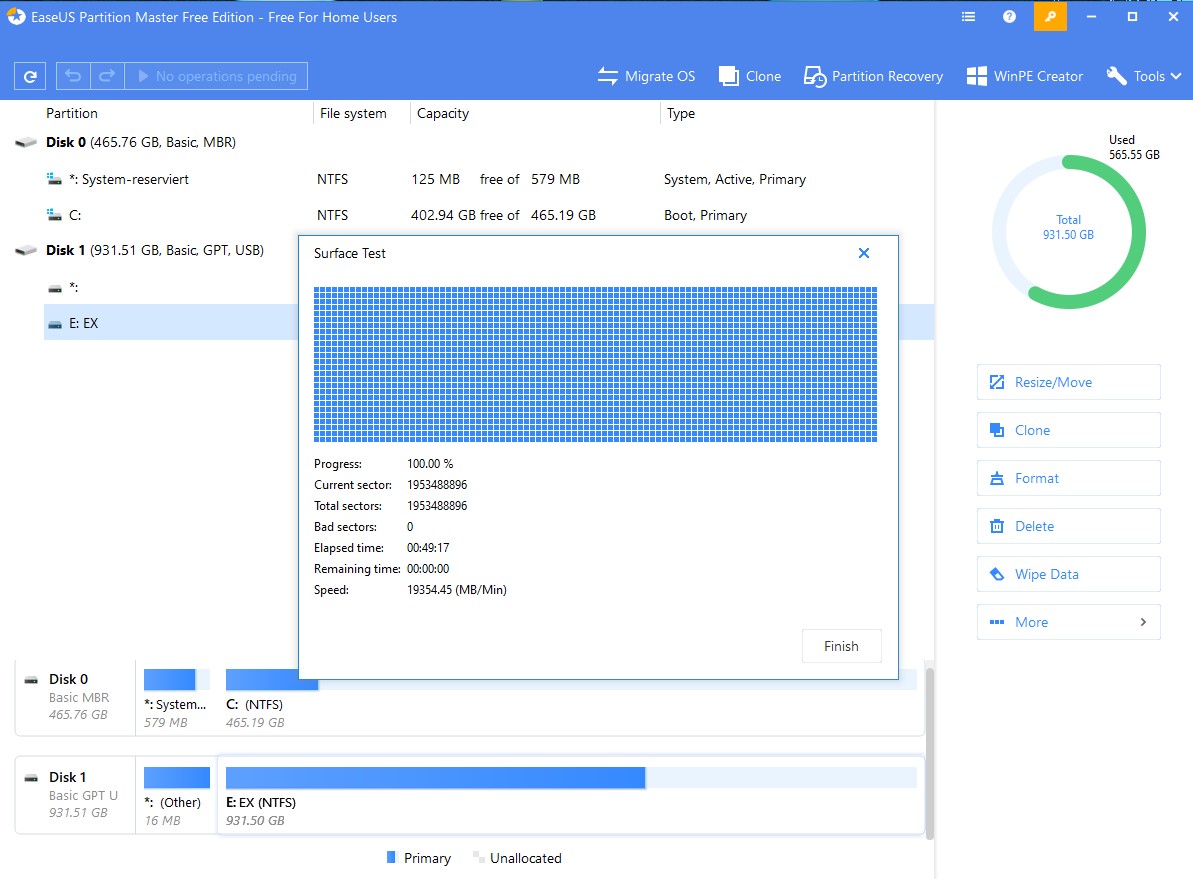The image size is (1193, 879).
Task: Click Clone button in side panel
Action: click(1068, 430)
